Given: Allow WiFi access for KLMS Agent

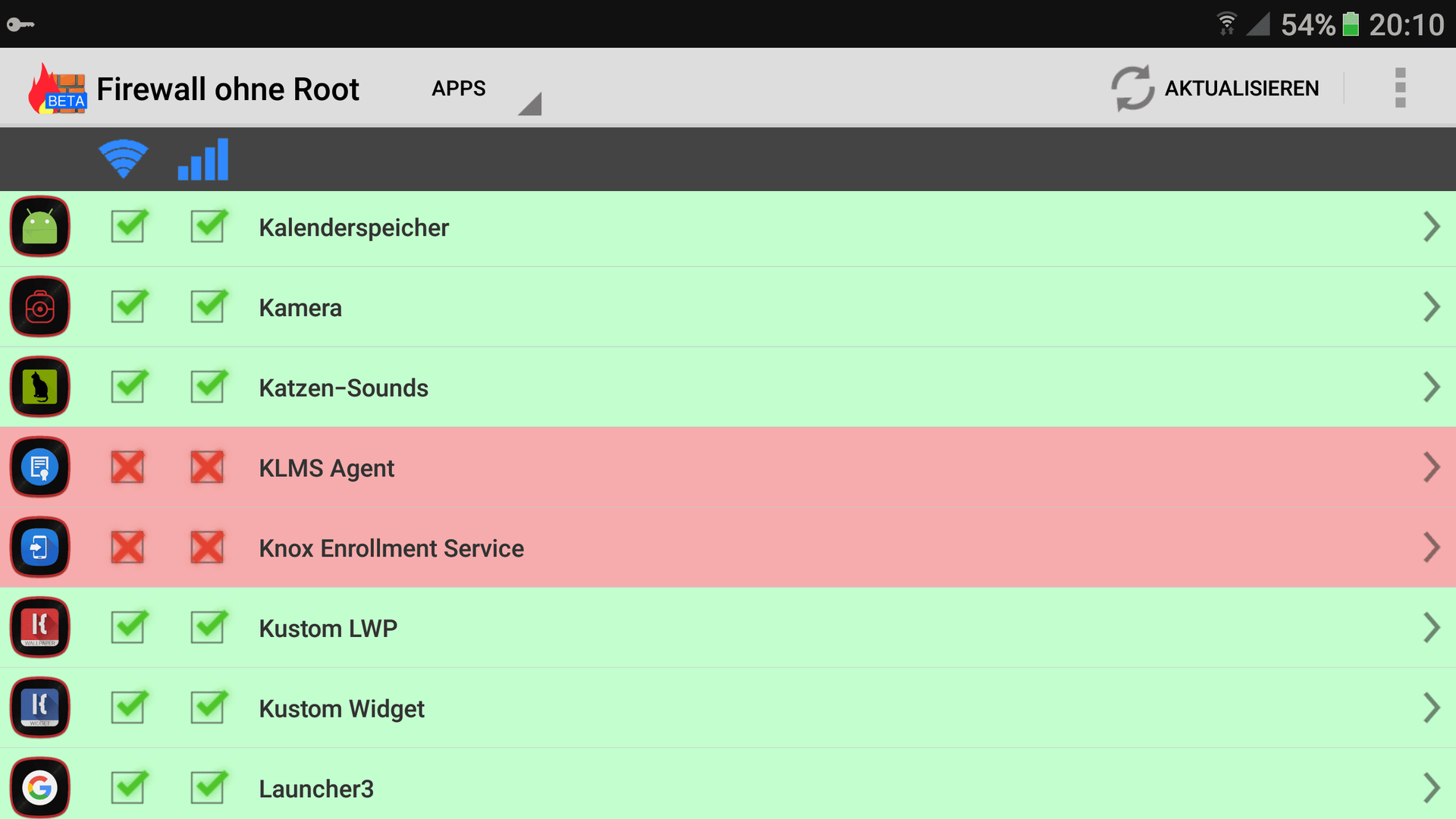Looking at the screenshot, I should (x=127, y=467).
